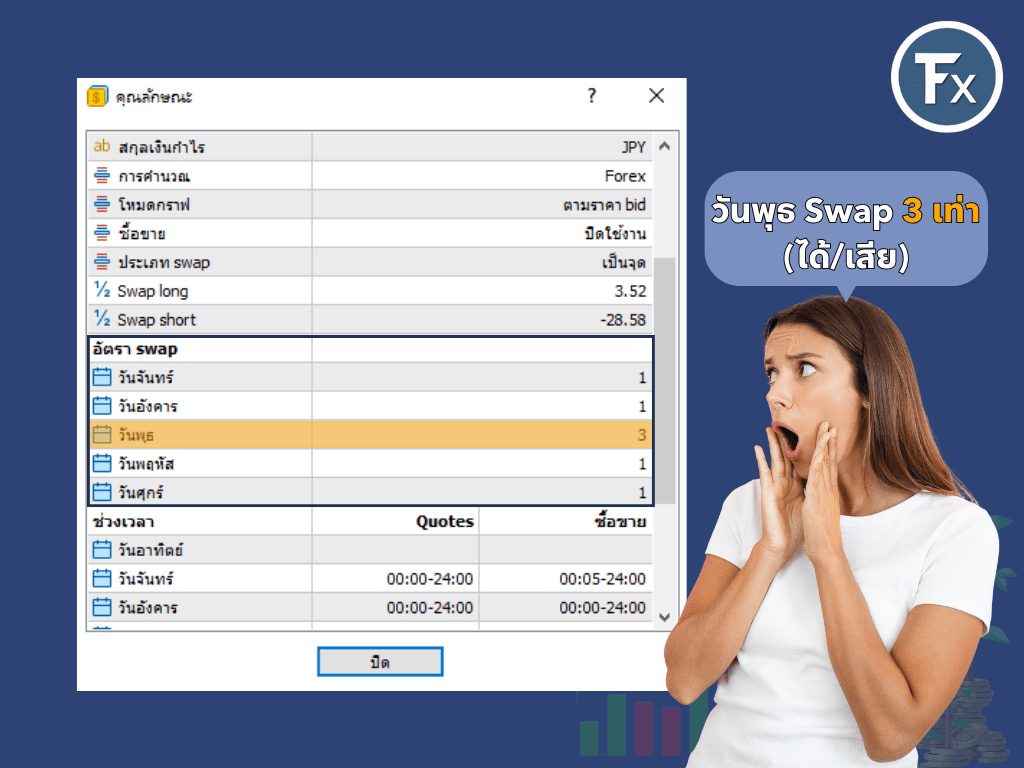Click the dollar symbol icon in title bar
1024x768 pixels.
coord(97,96)
